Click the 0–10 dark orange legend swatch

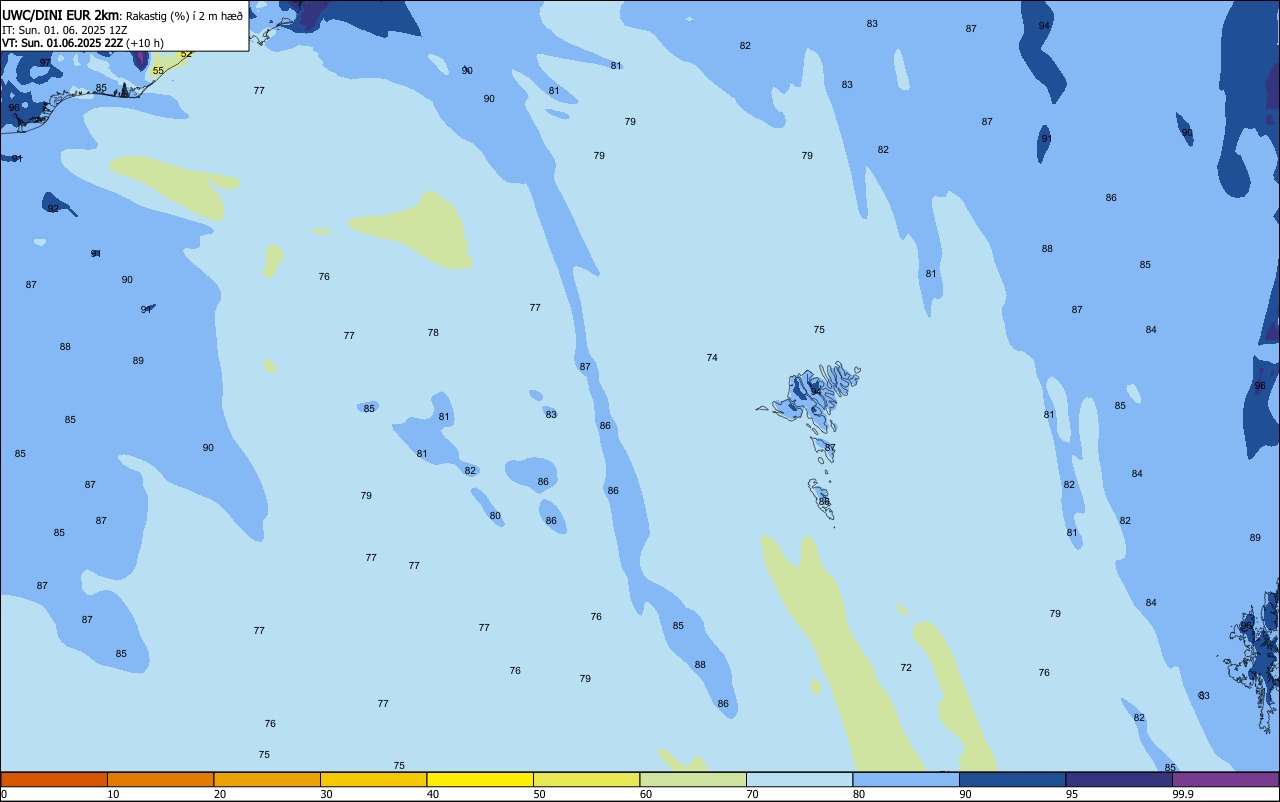pos(54,779)
